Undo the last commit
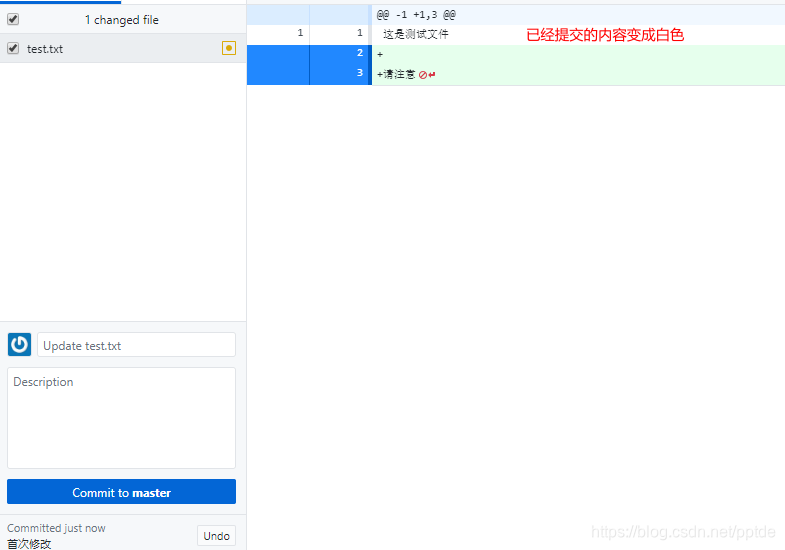 pos(216,536)
